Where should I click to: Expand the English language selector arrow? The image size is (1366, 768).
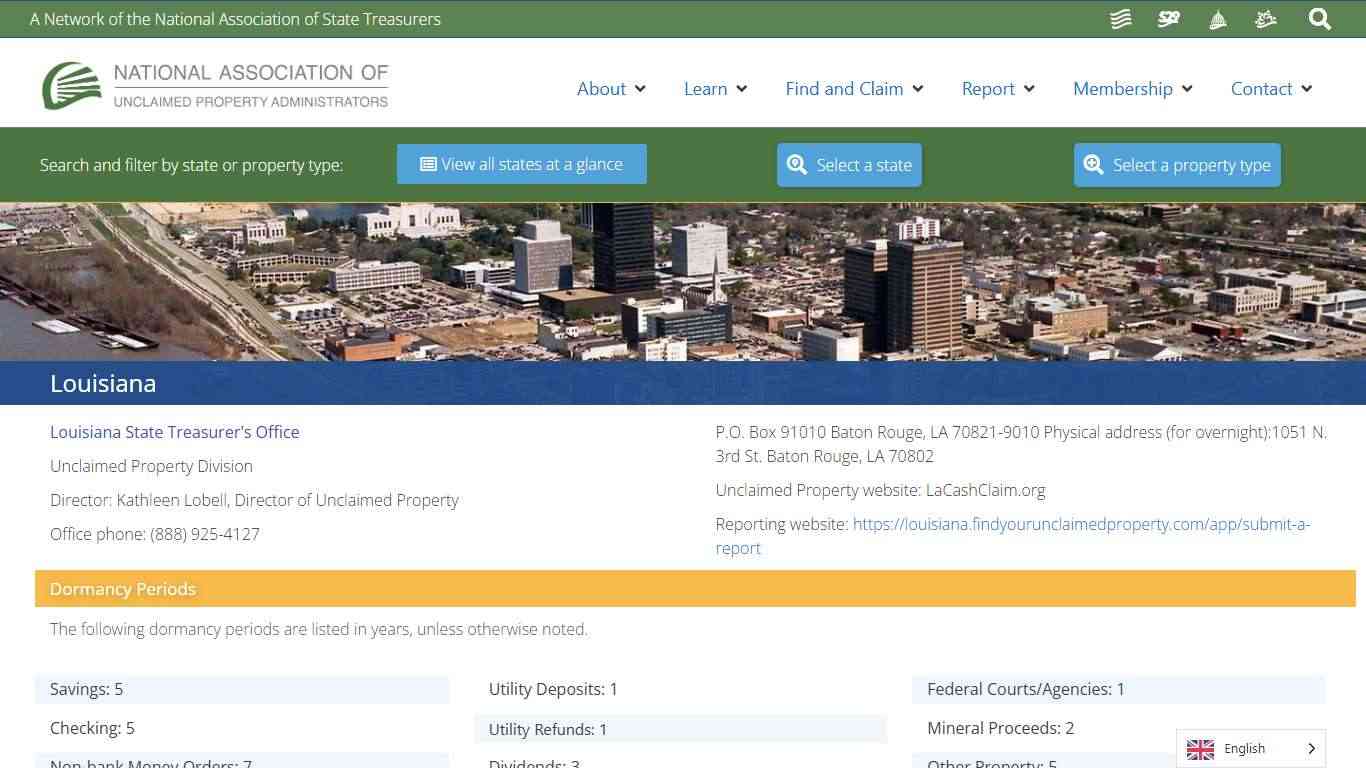(x=1311, y=748)
